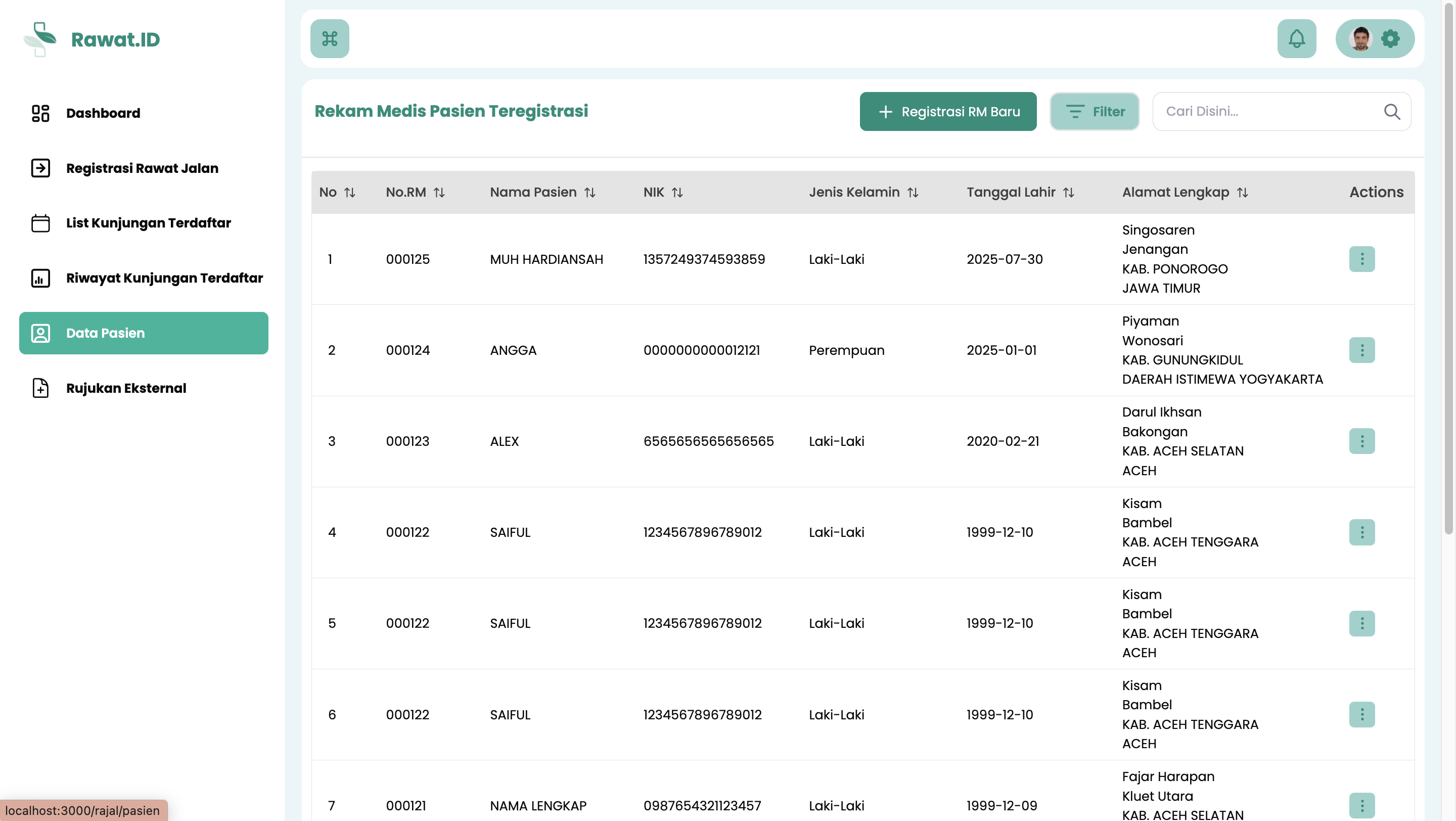This screenshot has width=1456, height=821.
Task: Open the notifications bell
Action: coord(1296,39)
